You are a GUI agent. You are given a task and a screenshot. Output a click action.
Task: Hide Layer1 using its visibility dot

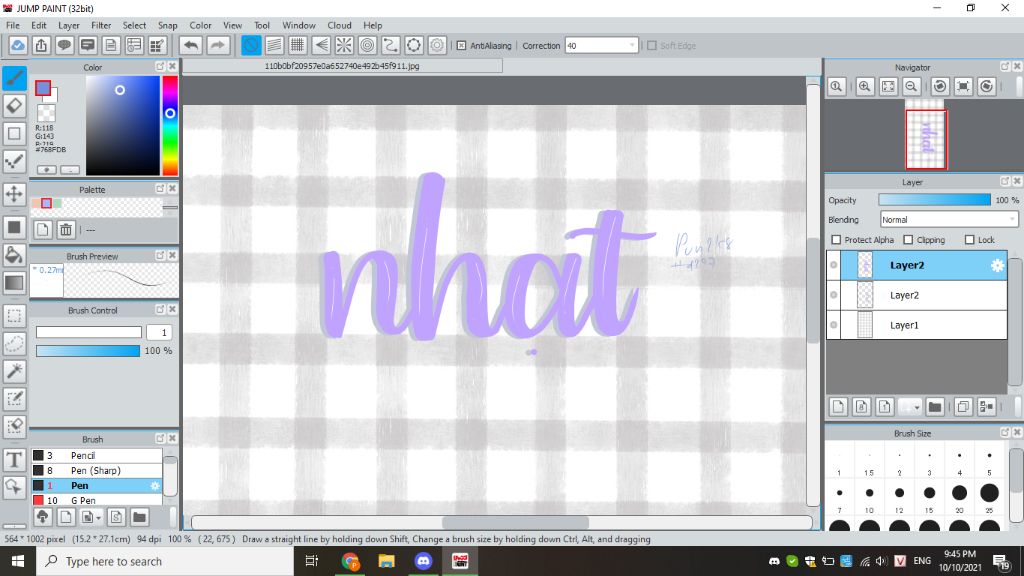pyautogui.click(x=834, y=325)
